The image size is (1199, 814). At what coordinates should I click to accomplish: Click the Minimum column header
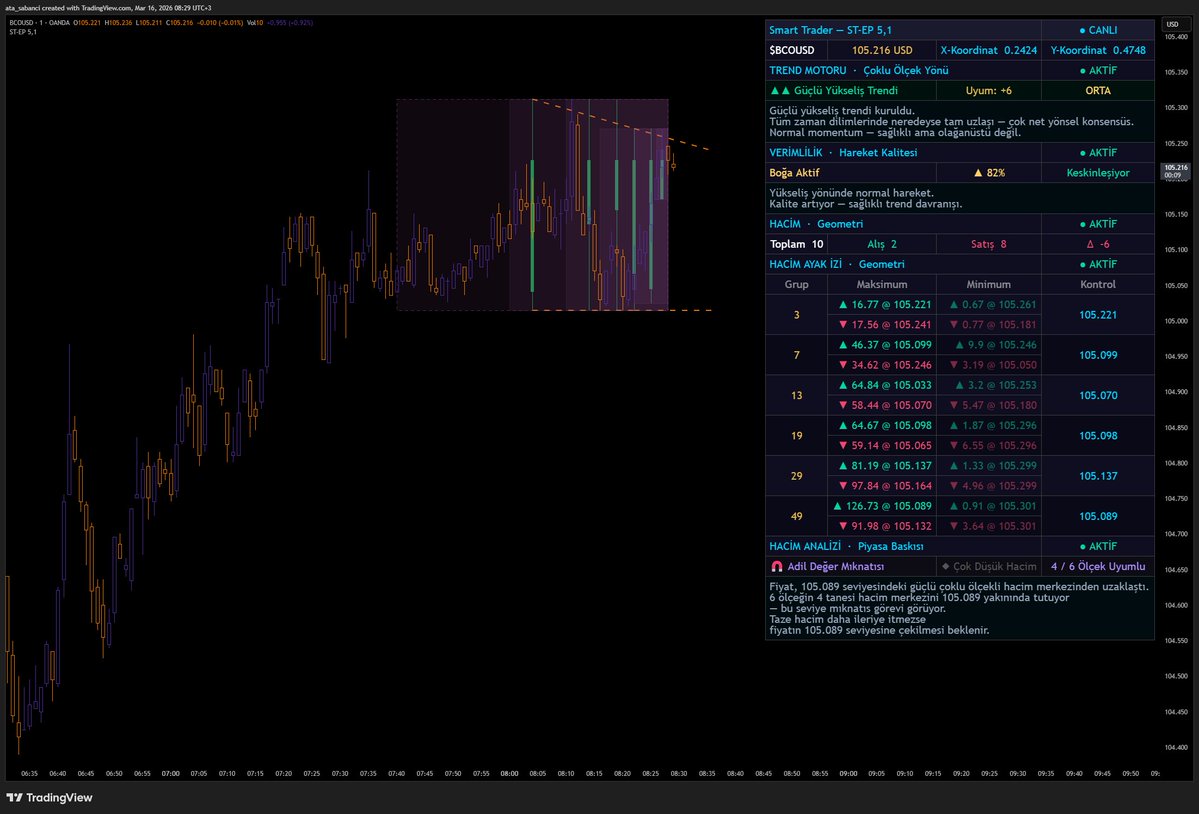tap(988, 284)
